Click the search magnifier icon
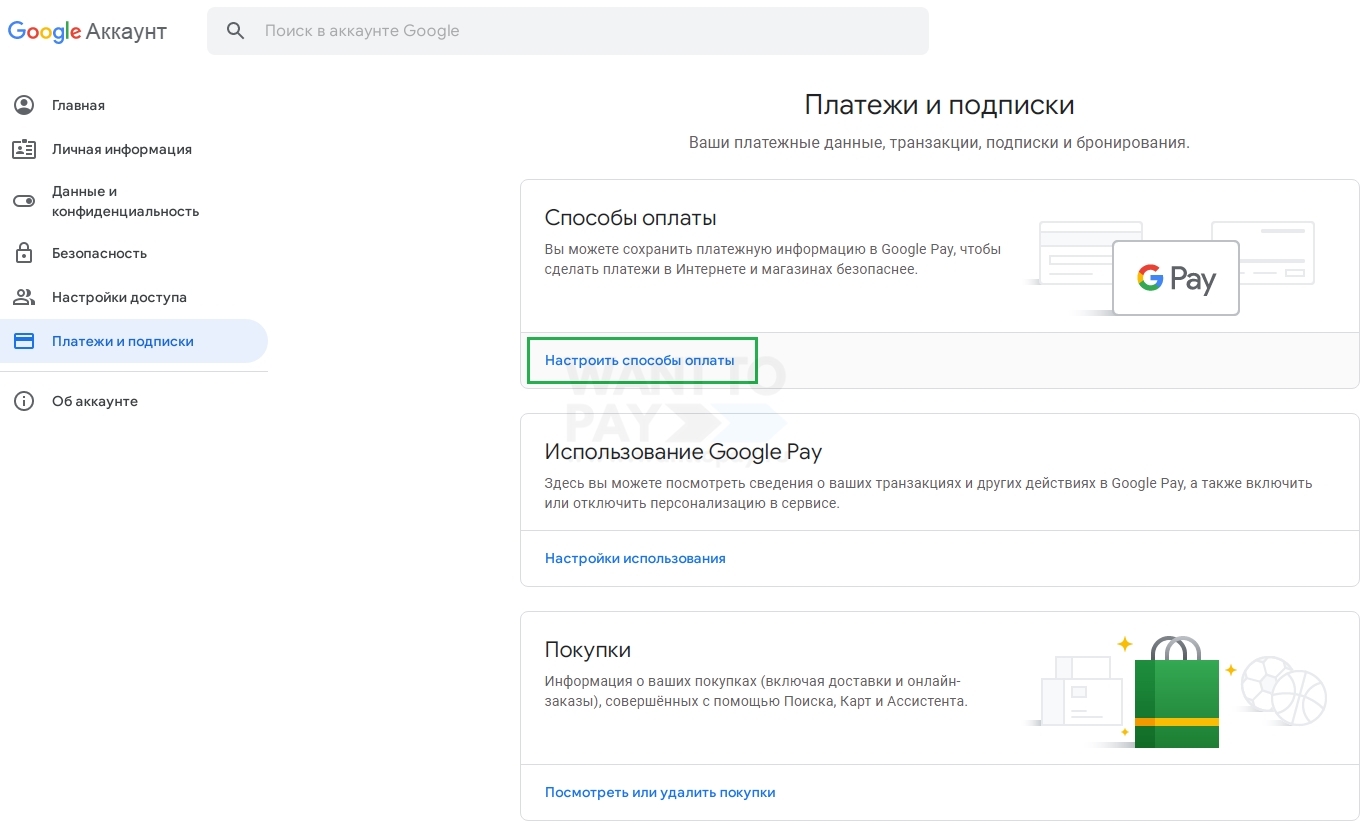The width and height of the screenshot is (1363, 827). click(236, 31)
